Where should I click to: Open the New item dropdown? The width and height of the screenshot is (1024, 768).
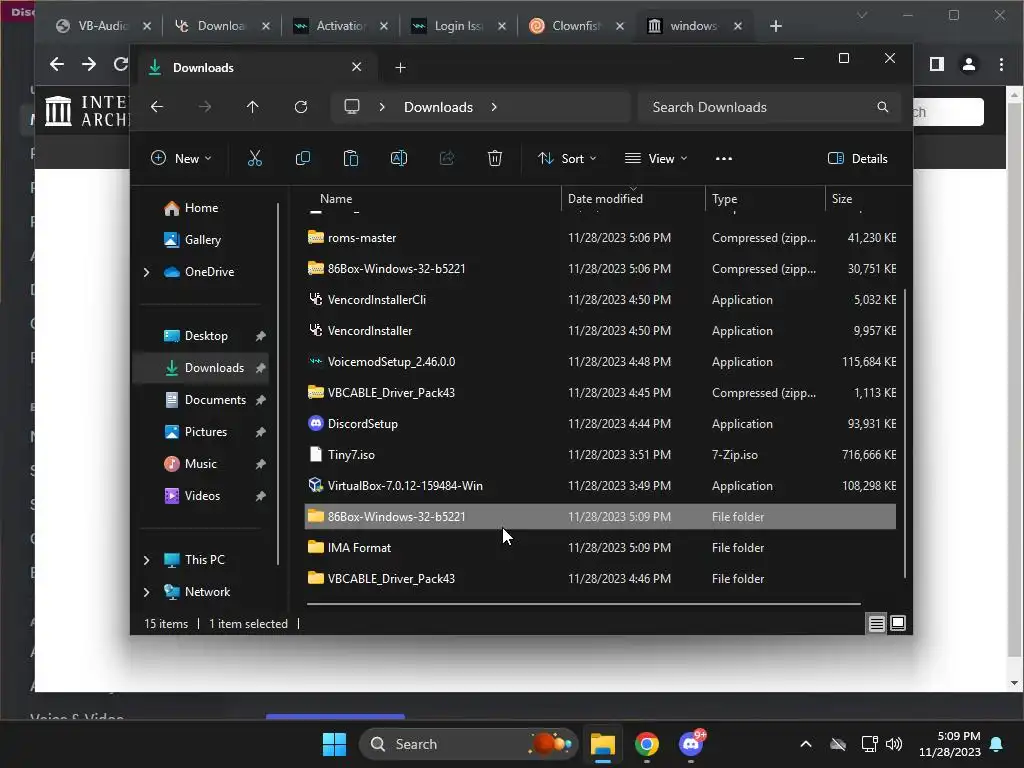pos(181,159)
